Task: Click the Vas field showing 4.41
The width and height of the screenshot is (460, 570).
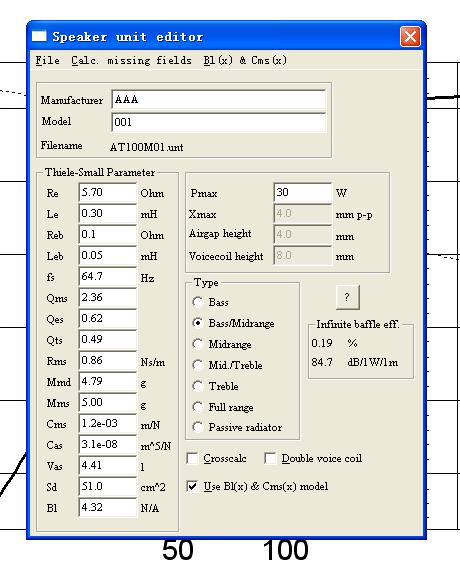Action: [108, 466]
